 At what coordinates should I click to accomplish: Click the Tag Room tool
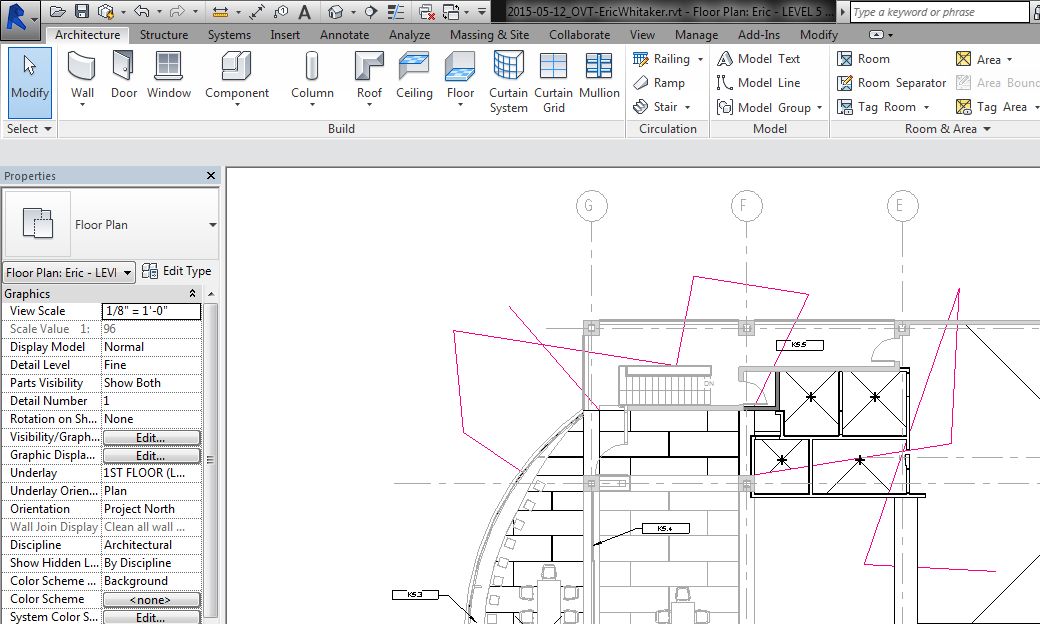(x=876, y=107)
